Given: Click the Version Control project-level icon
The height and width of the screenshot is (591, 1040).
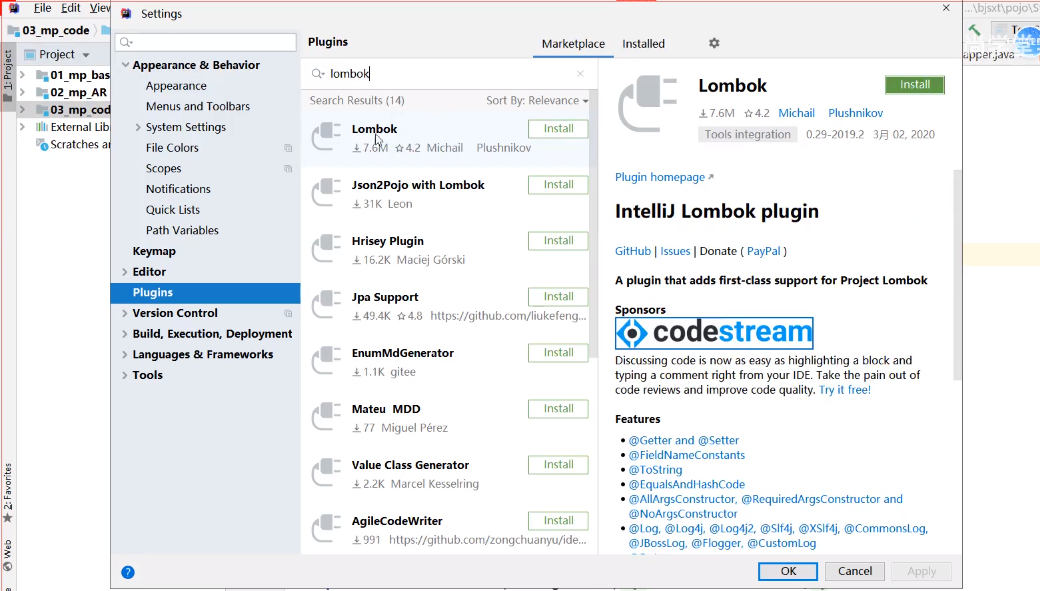Looking at the screenshot, I should (x=288, y=313).
